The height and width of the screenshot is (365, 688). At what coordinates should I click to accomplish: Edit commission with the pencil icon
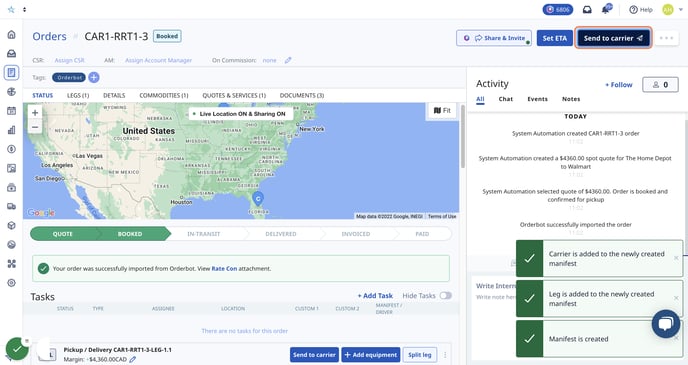pos(288,60)
